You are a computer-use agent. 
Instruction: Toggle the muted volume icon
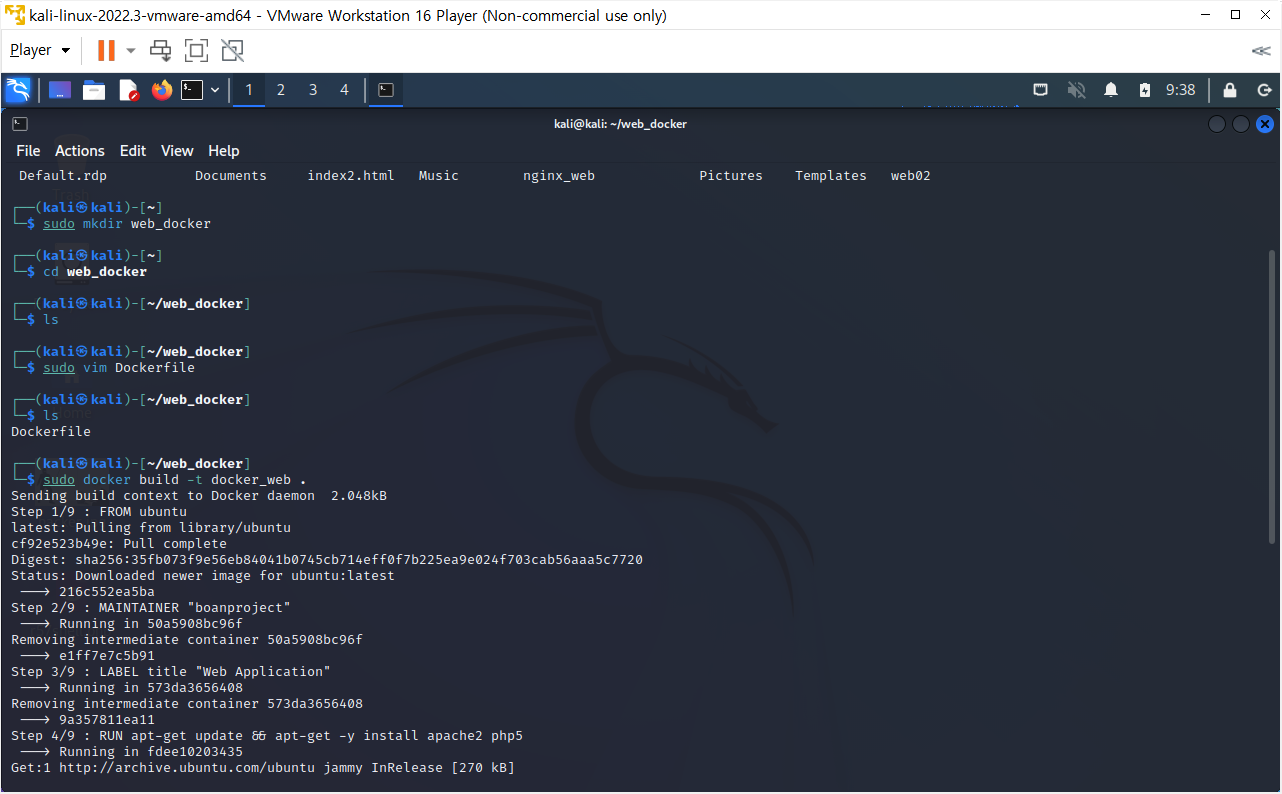pyautogui.click(x=1077, y=90)
